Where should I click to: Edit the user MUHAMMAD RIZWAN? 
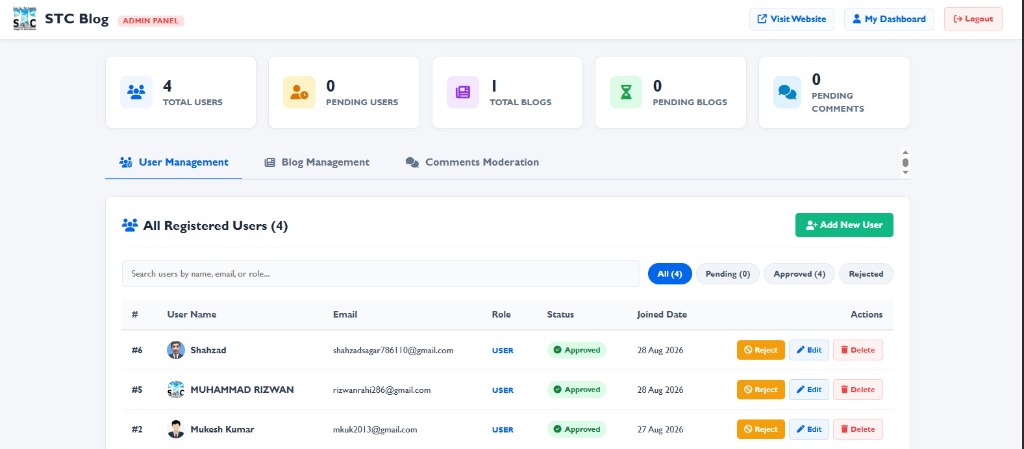coord(809,390)
